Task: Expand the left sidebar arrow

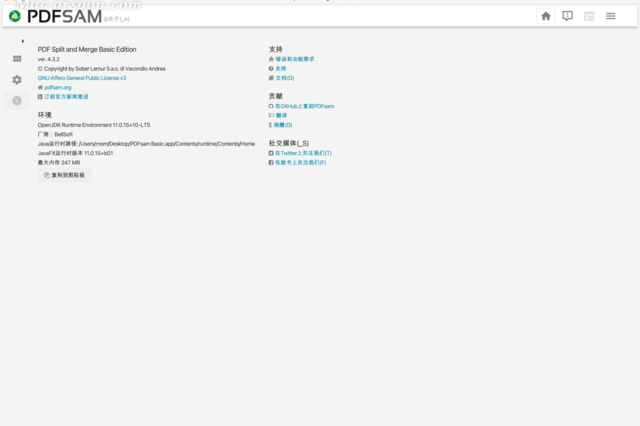Action: (x=23, y=41)
